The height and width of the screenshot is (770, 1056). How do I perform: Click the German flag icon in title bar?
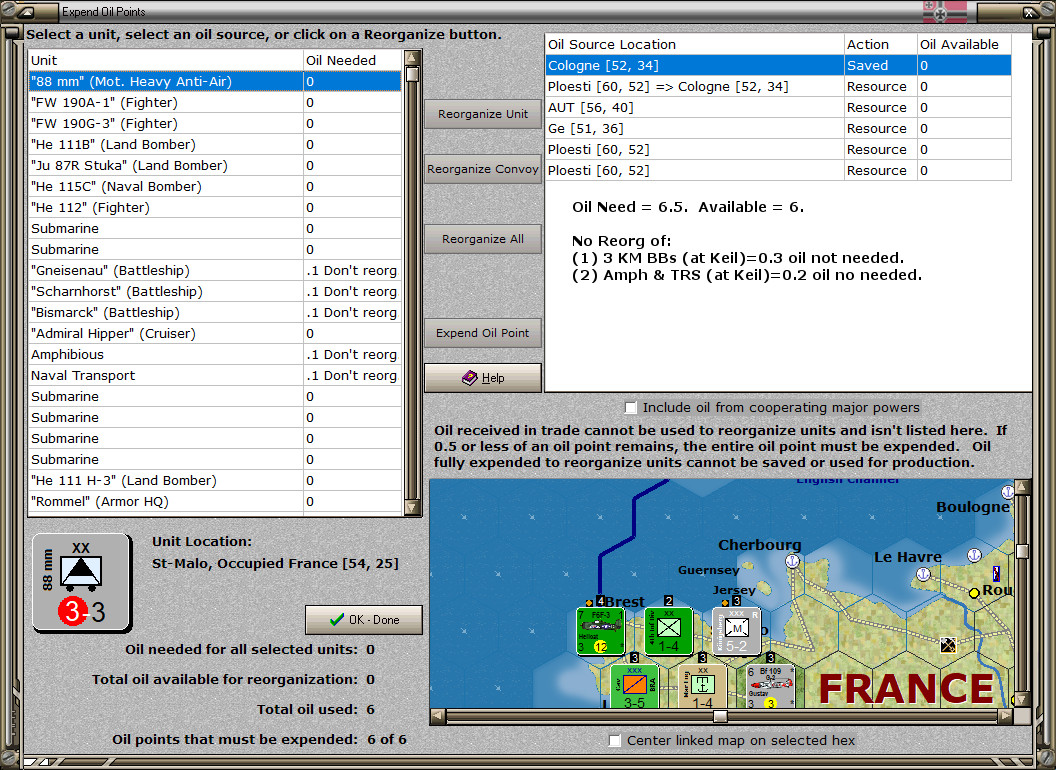[x=944, y=11]
